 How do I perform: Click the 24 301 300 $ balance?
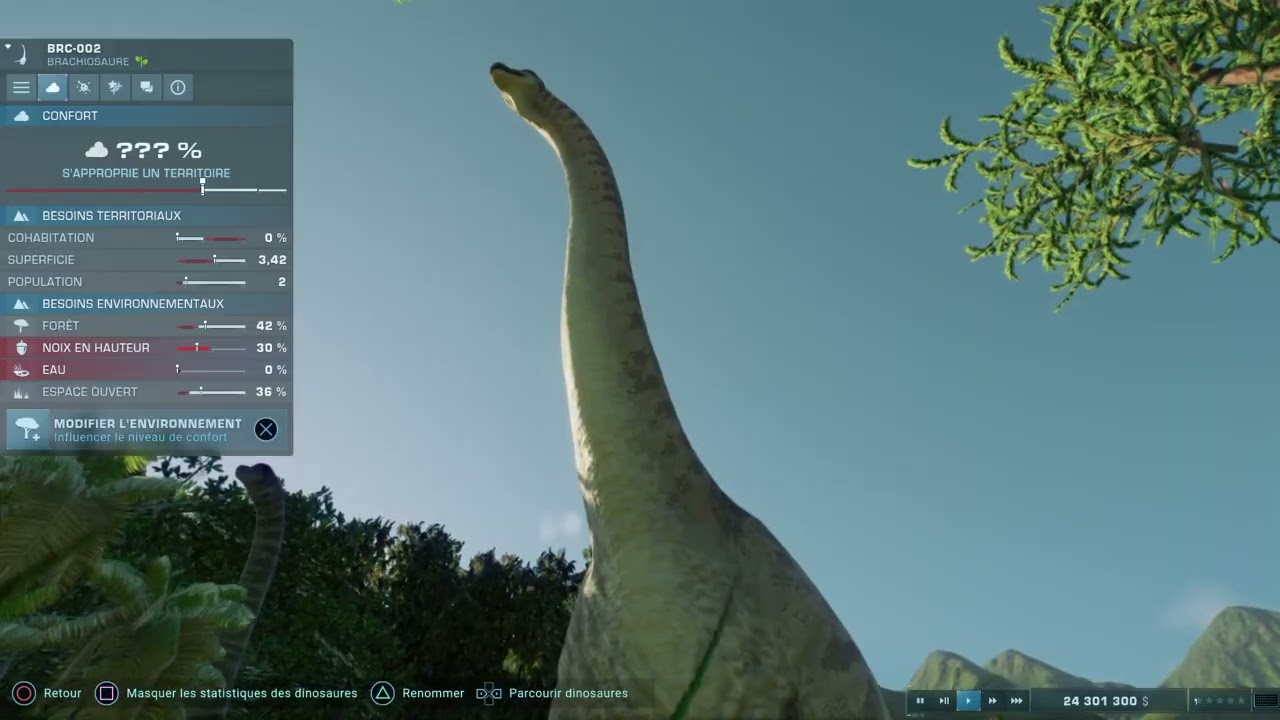click(x=1105, y=701)
